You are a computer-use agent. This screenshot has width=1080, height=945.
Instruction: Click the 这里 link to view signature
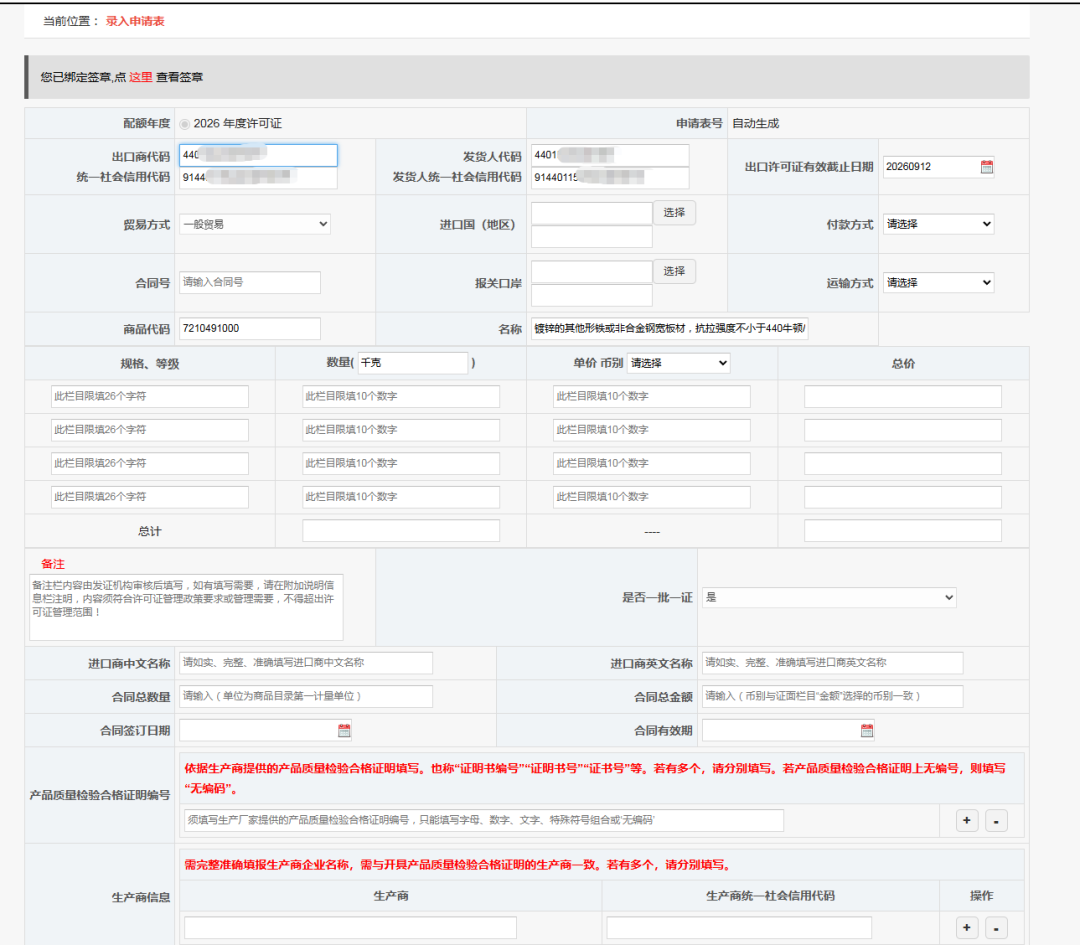[x=140, y=77]
